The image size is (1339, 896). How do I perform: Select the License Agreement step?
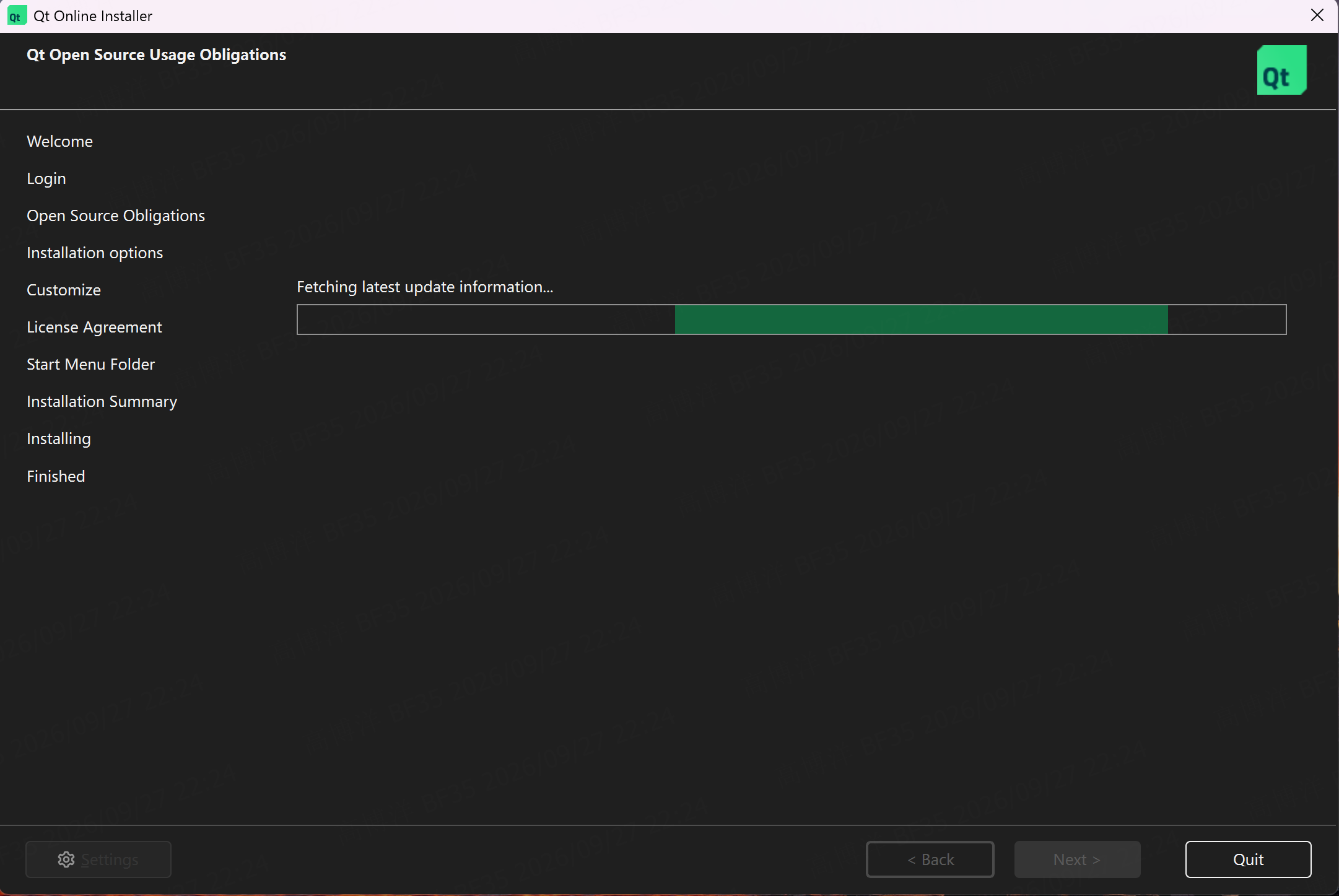tap(94, 327)
